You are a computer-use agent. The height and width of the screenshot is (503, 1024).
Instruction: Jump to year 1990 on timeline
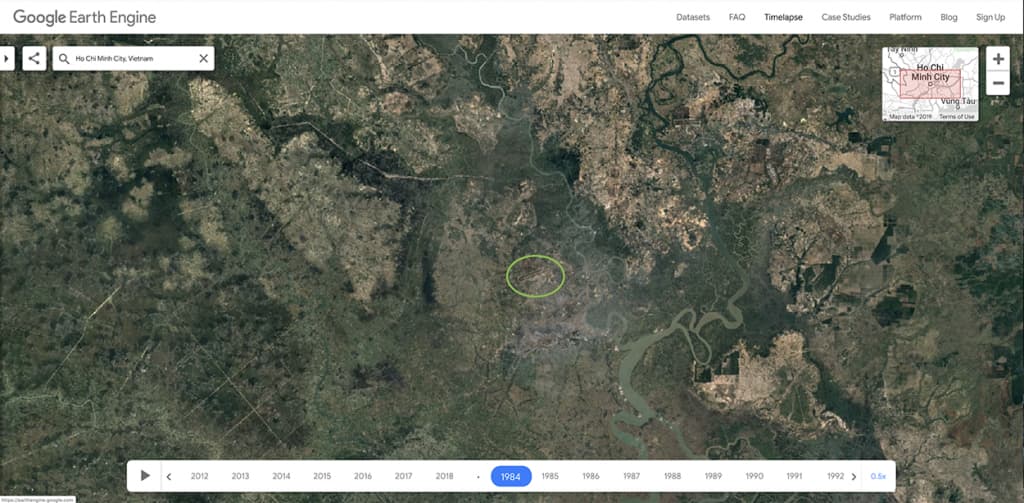754,476
